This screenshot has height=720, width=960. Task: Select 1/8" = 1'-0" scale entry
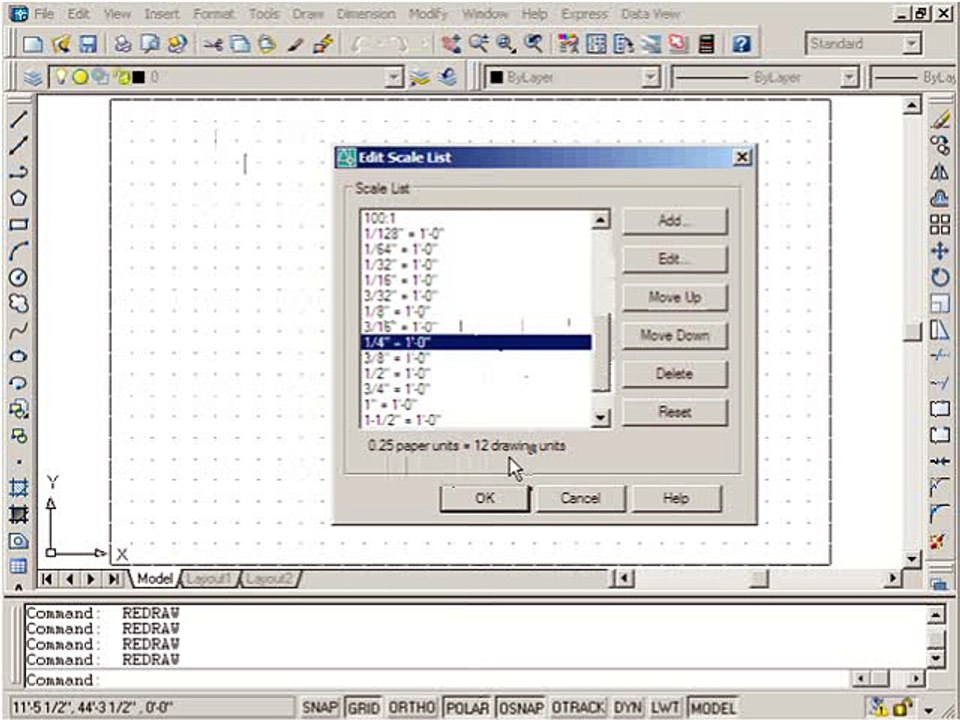(x=476, y=311)
